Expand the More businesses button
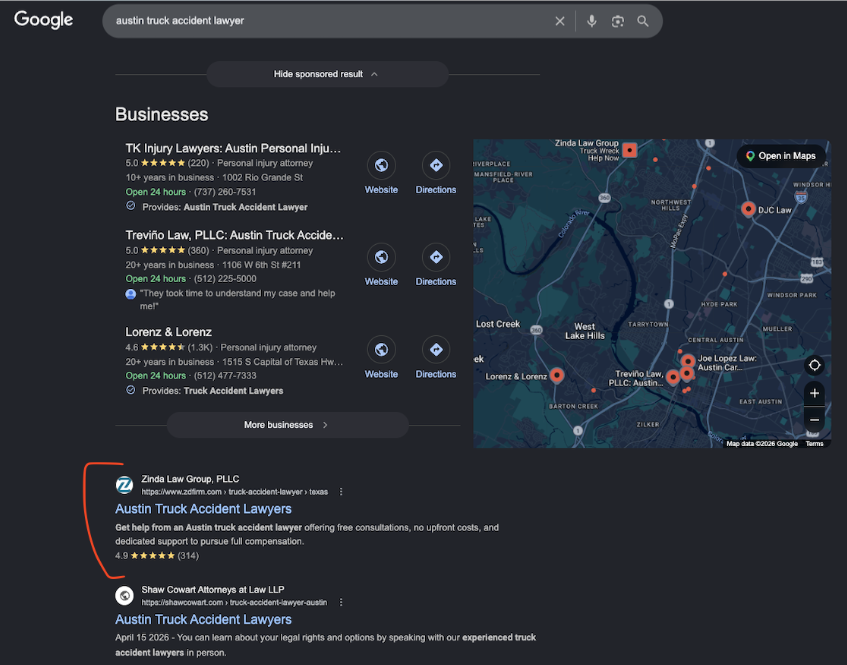847x665 pixels. click(x=287, y=425)
